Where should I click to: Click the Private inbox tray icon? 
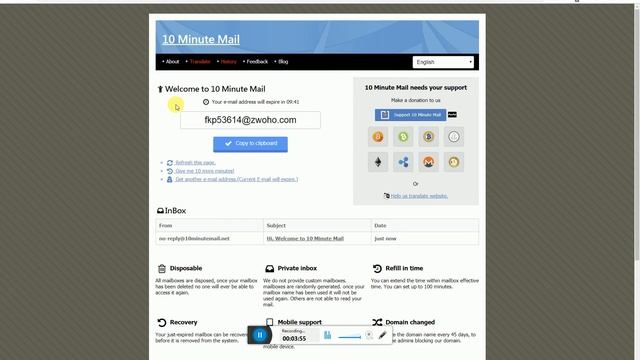(x=269, y=269)
